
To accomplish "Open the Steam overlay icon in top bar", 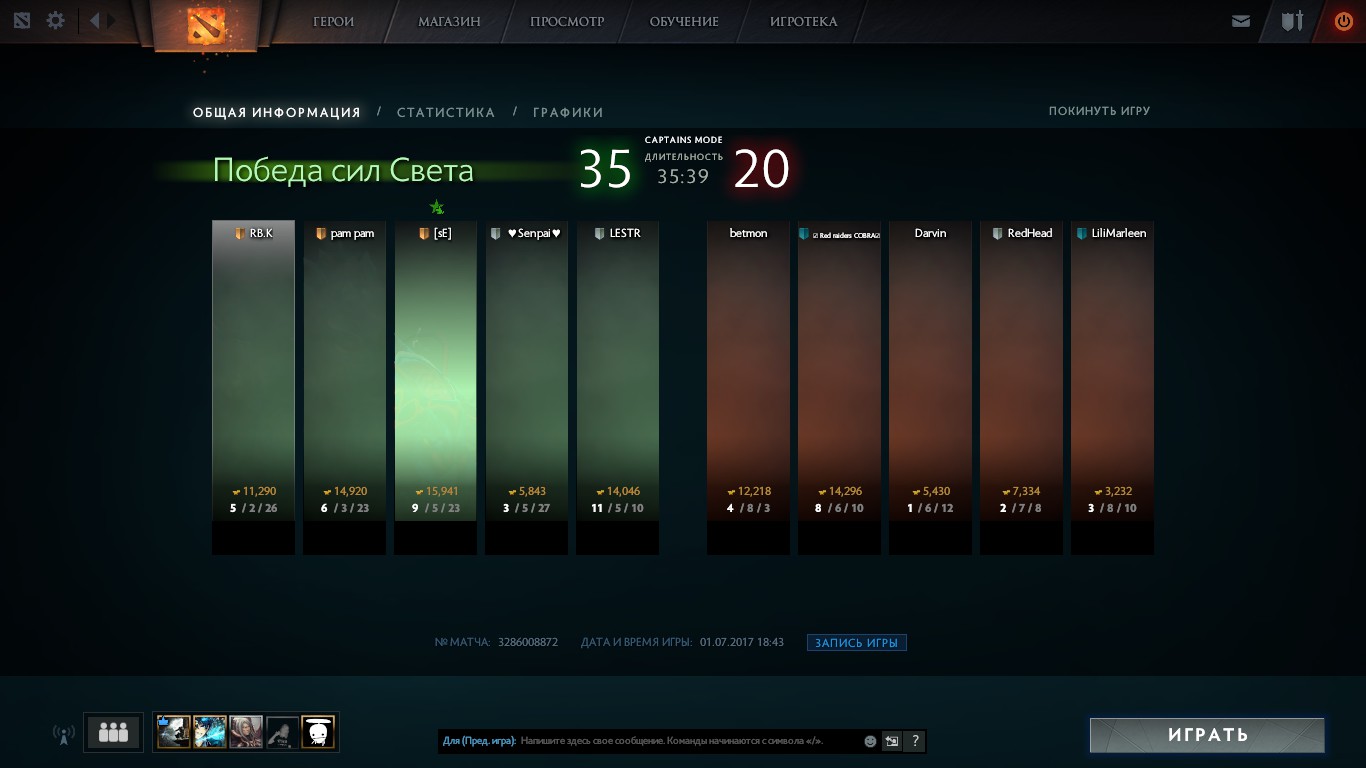I will coord(22,20).
